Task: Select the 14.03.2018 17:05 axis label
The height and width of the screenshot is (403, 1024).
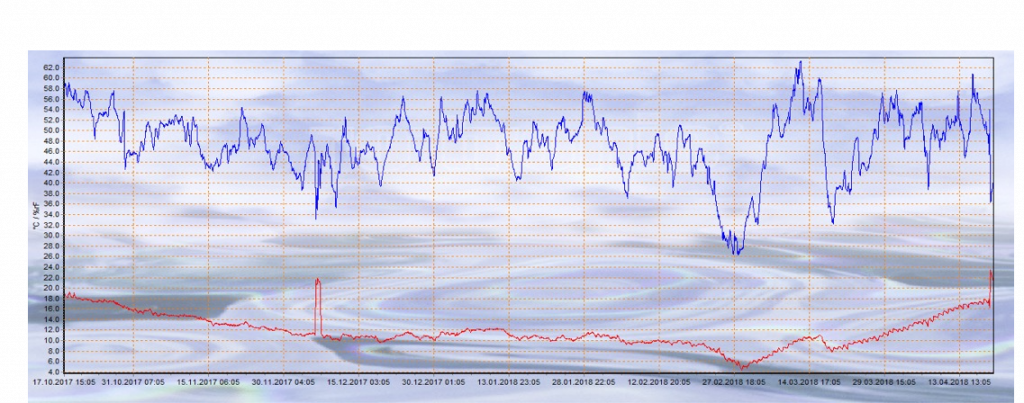Action: click(x=808, y=381)
